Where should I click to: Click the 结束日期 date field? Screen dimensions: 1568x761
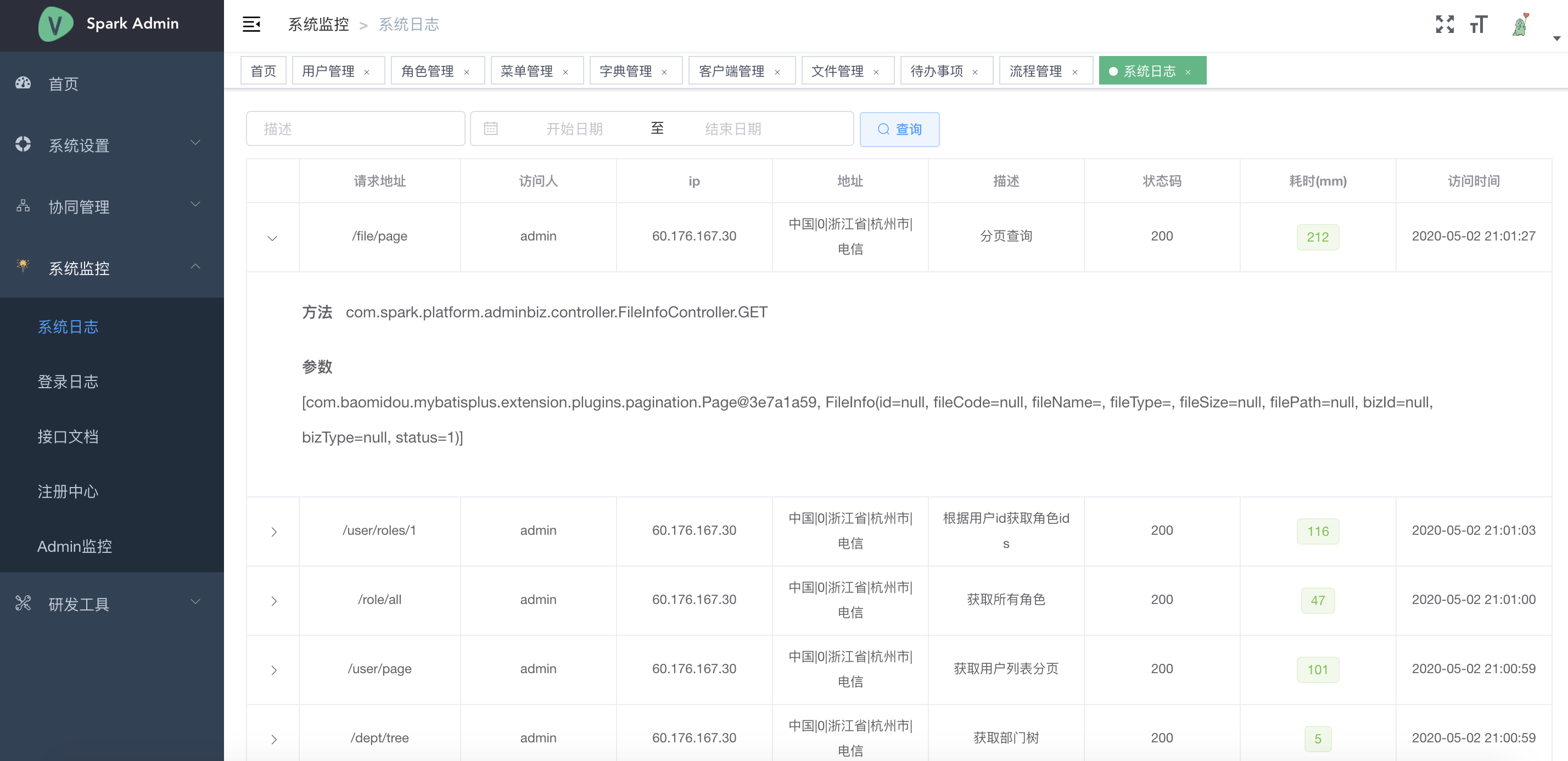[733, 128]
